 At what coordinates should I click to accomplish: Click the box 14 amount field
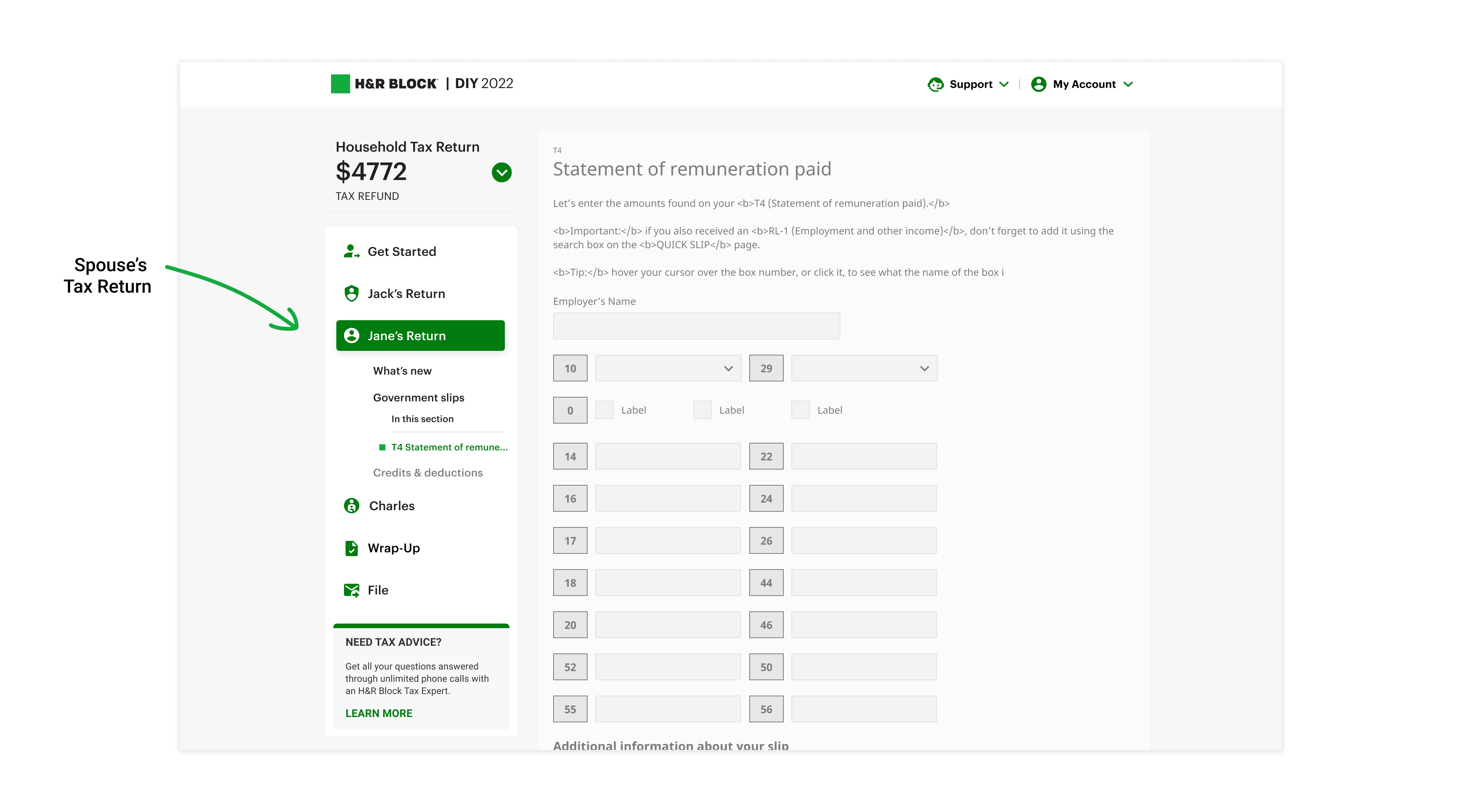coord(668,457)
